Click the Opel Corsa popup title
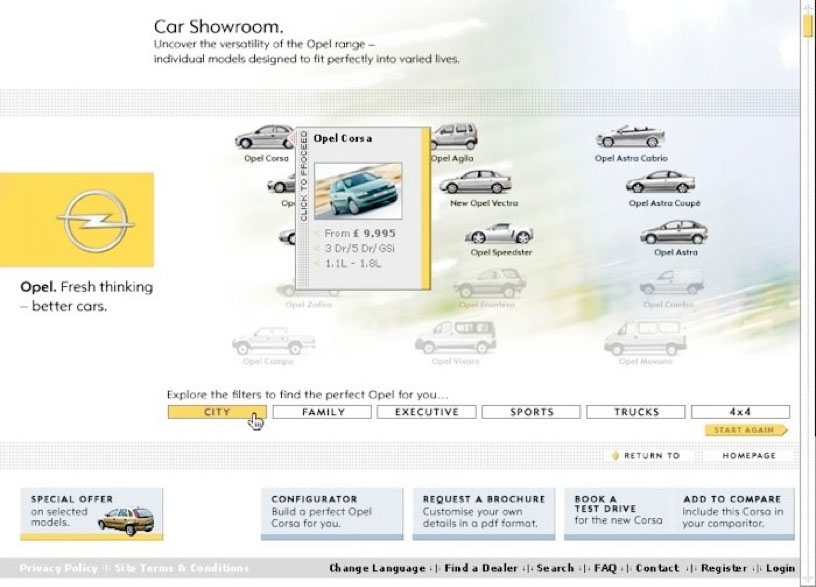Screen dimensions: 816x587 tap(343, 138)
